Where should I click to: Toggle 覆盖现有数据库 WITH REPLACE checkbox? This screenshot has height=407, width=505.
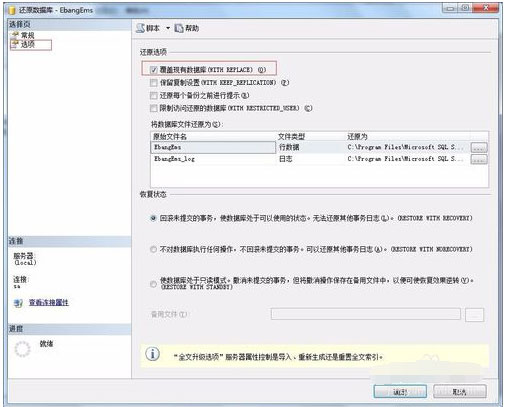pyautogui.click(x=153, y=70)
